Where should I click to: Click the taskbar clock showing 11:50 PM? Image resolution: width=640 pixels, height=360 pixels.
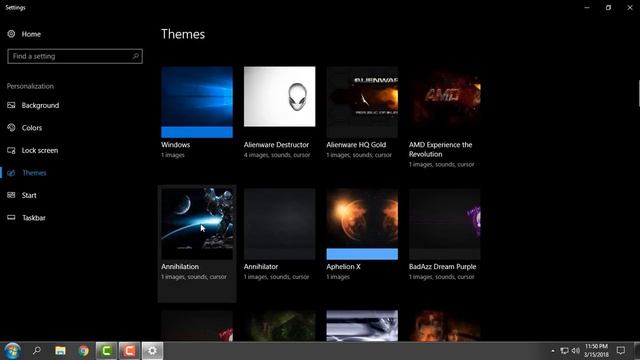[x=596, y=351]
